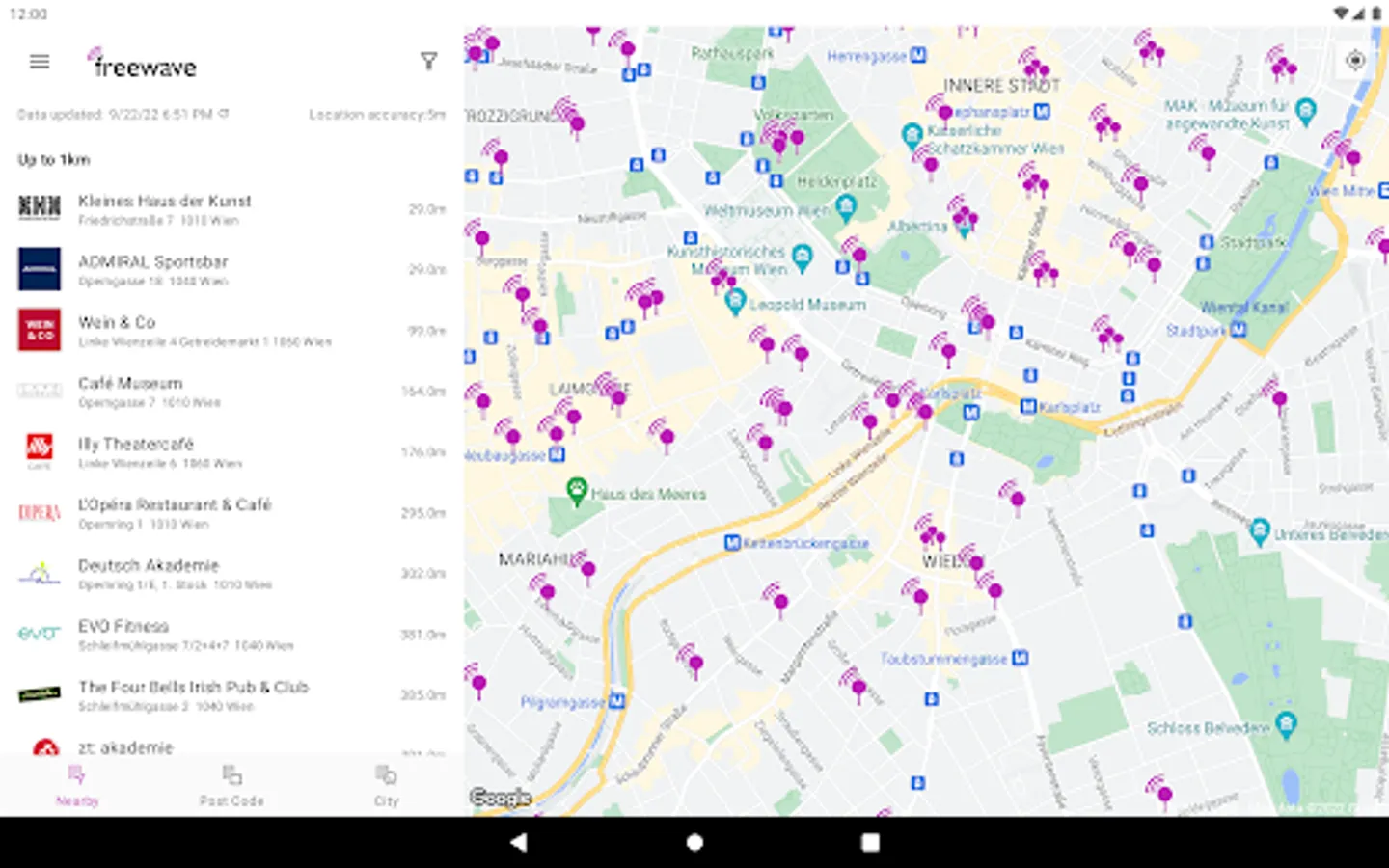Tap the distance value in Wein & Co row
This screenshot has height=868, width=1389.
coord(426,331)
